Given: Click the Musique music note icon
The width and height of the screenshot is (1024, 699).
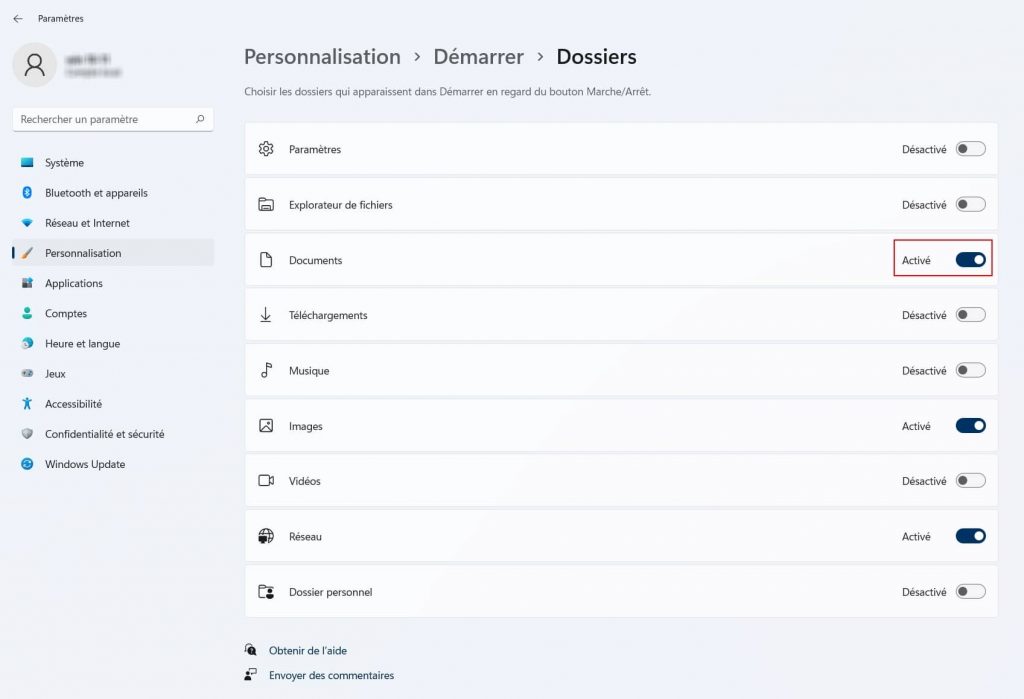Looking at the screenshot, I should click(266, 370).
